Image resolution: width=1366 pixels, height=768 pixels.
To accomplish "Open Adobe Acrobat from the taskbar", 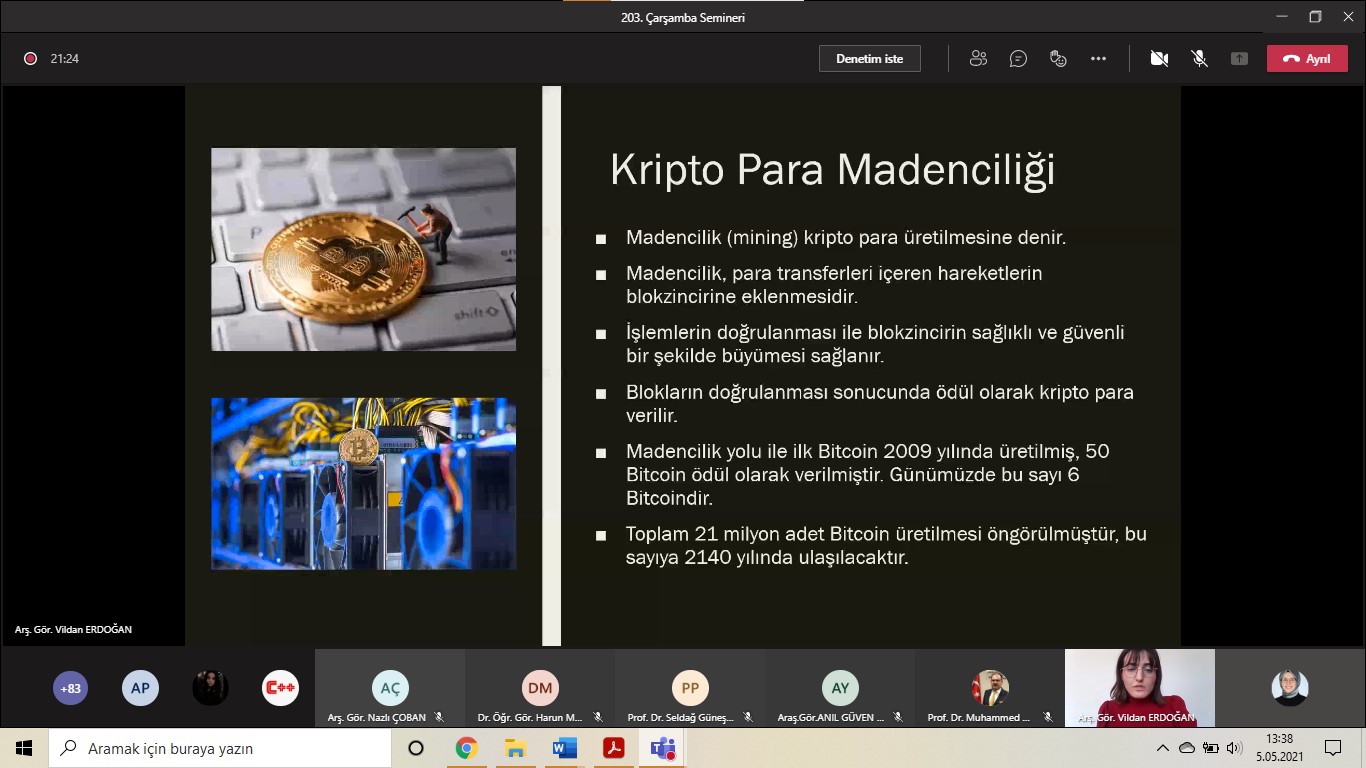I will click(613, 748).
